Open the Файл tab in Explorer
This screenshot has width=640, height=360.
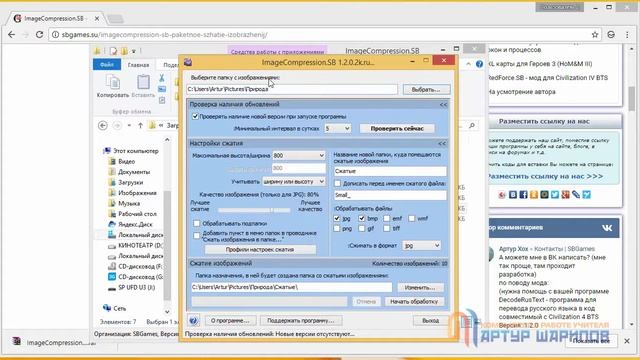107,64
